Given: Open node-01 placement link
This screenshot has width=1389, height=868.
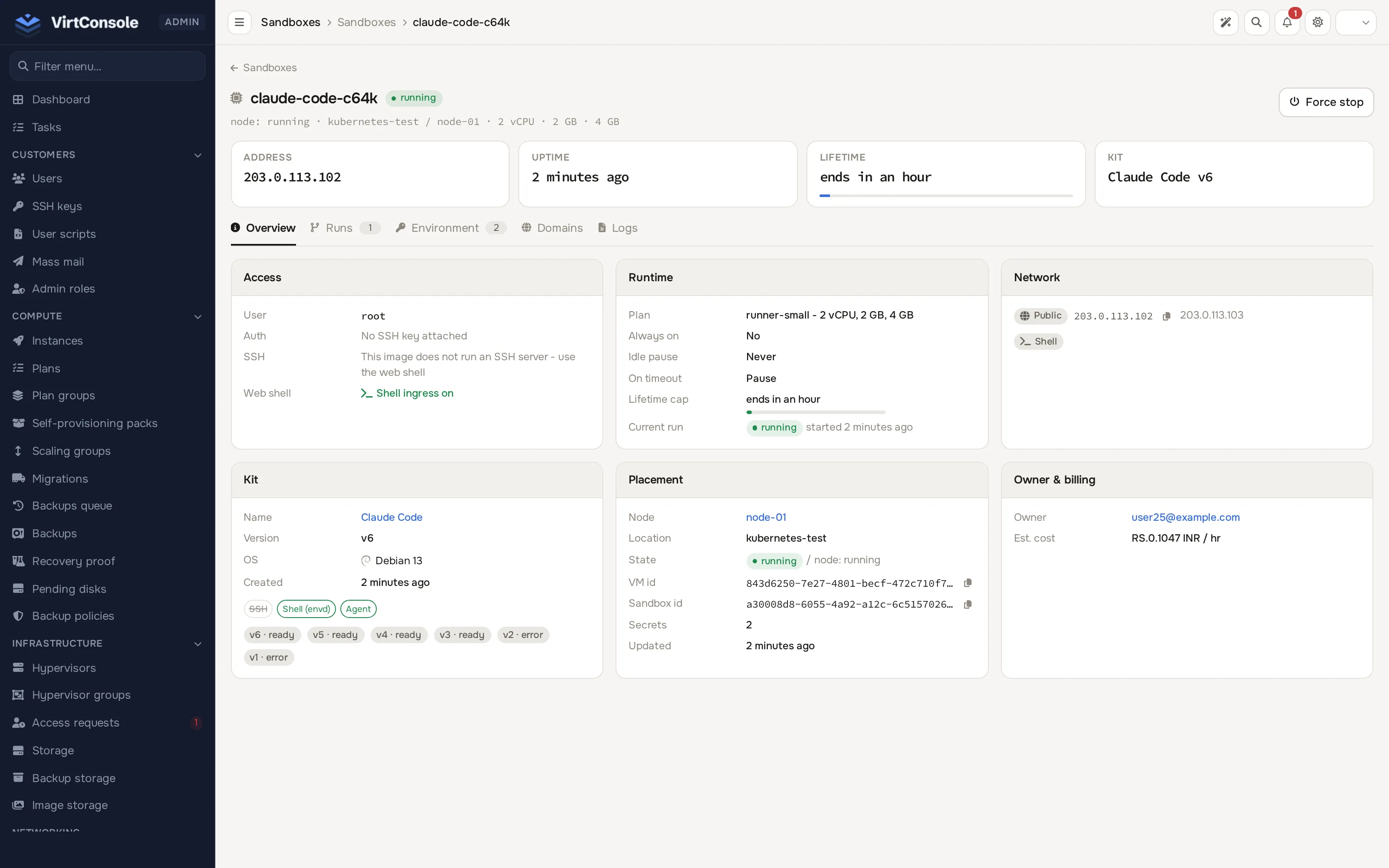Looking at the screenshot, I should (766, 517).
